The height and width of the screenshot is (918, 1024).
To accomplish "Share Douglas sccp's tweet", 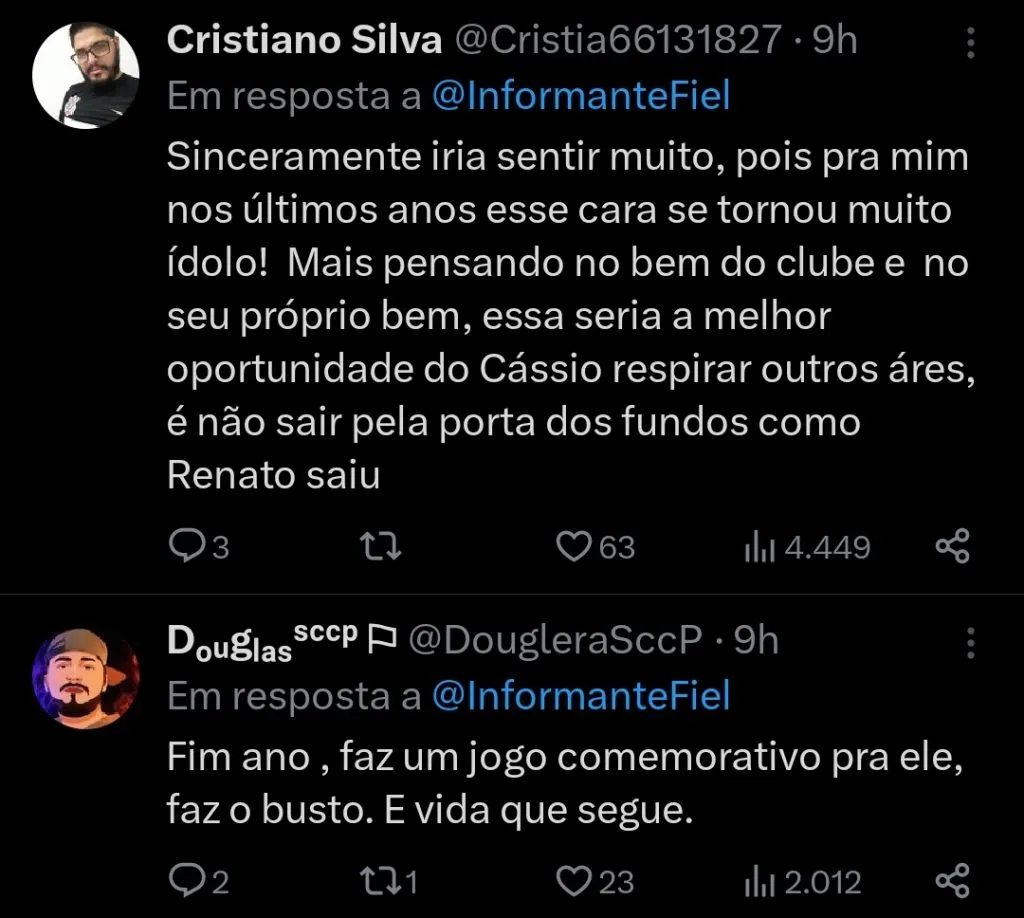I will coord(954,881).
